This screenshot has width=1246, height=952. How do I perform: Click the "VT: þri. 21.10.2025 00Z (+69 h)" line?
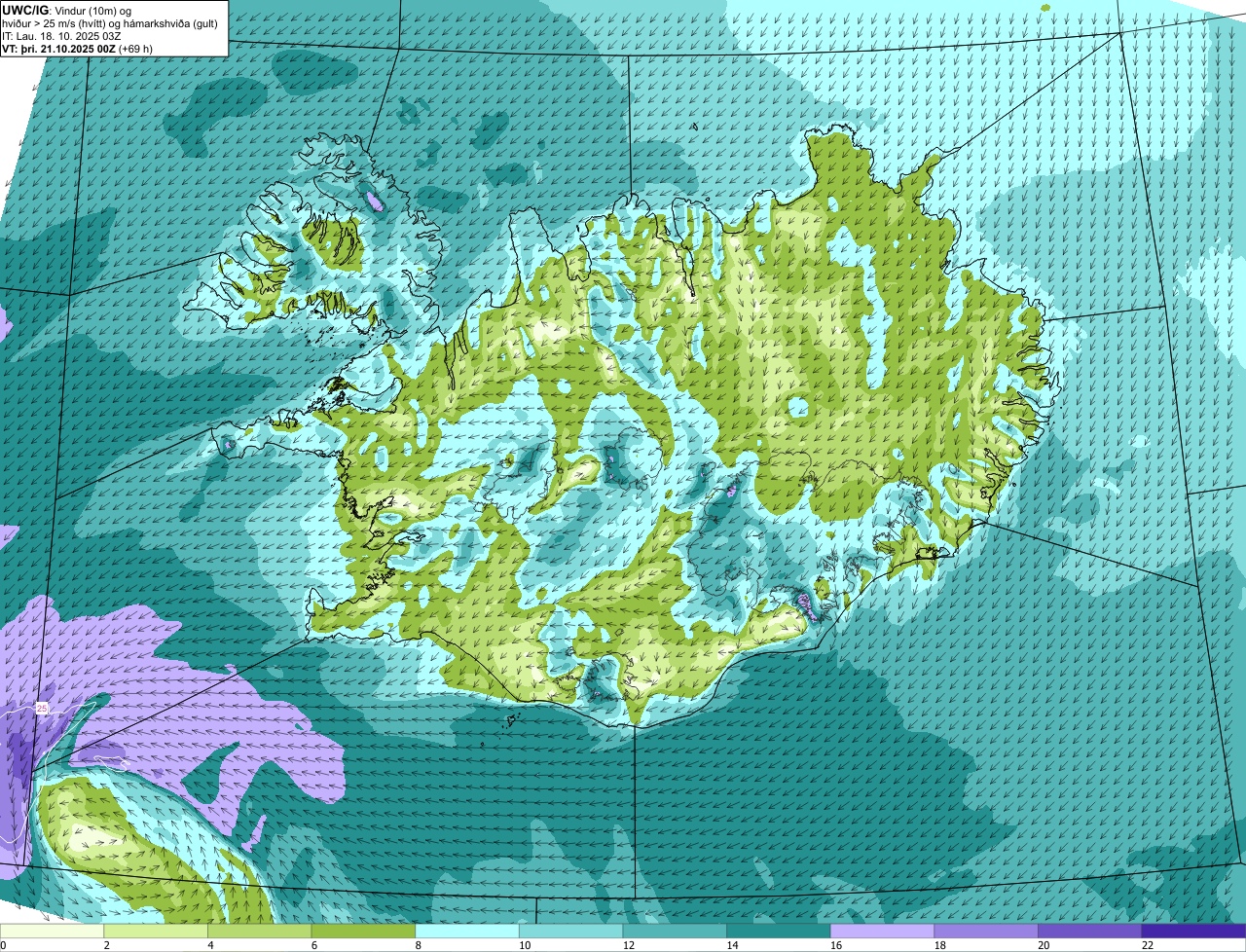pos(77,49)
